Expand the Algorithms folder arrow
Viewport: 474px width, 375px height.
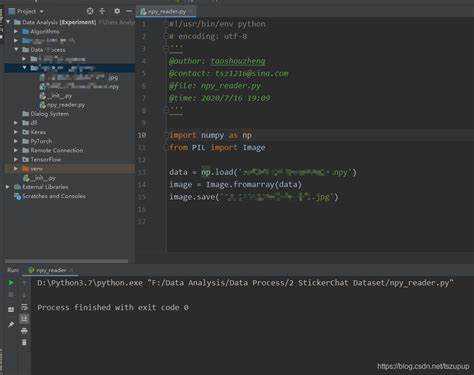[16, 31]
